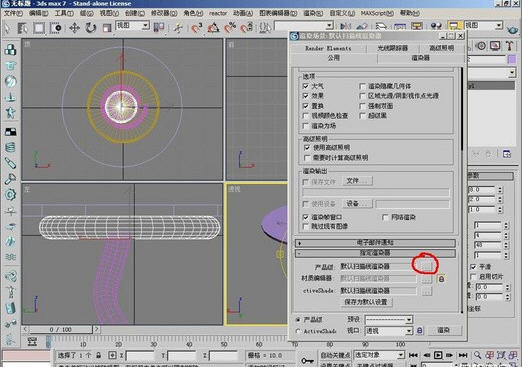Toggle 渲染帧窗口 checkbox

point(305,217)
